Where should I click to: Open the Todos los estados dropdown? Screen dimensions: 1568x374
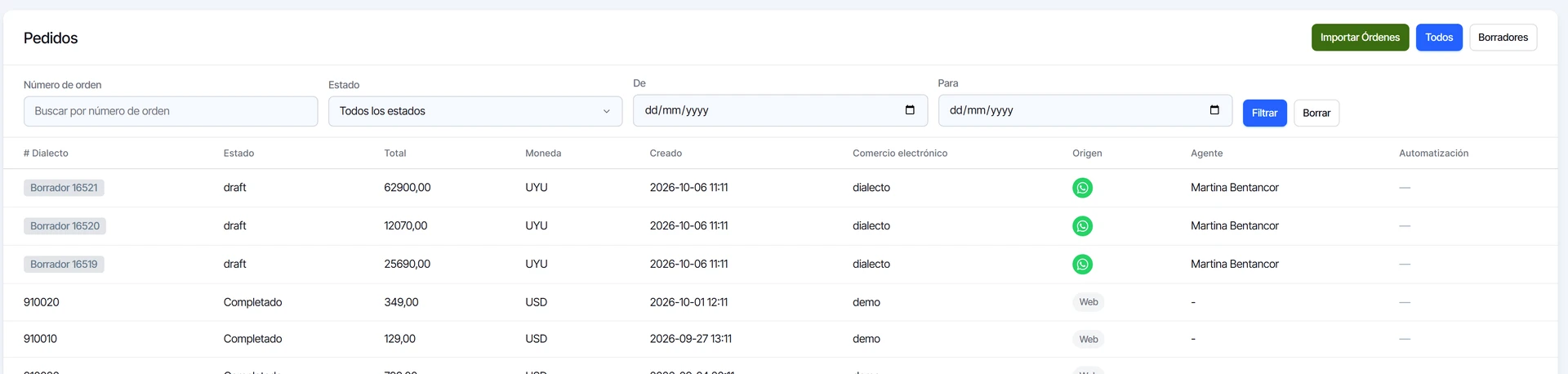pos(475,111)
